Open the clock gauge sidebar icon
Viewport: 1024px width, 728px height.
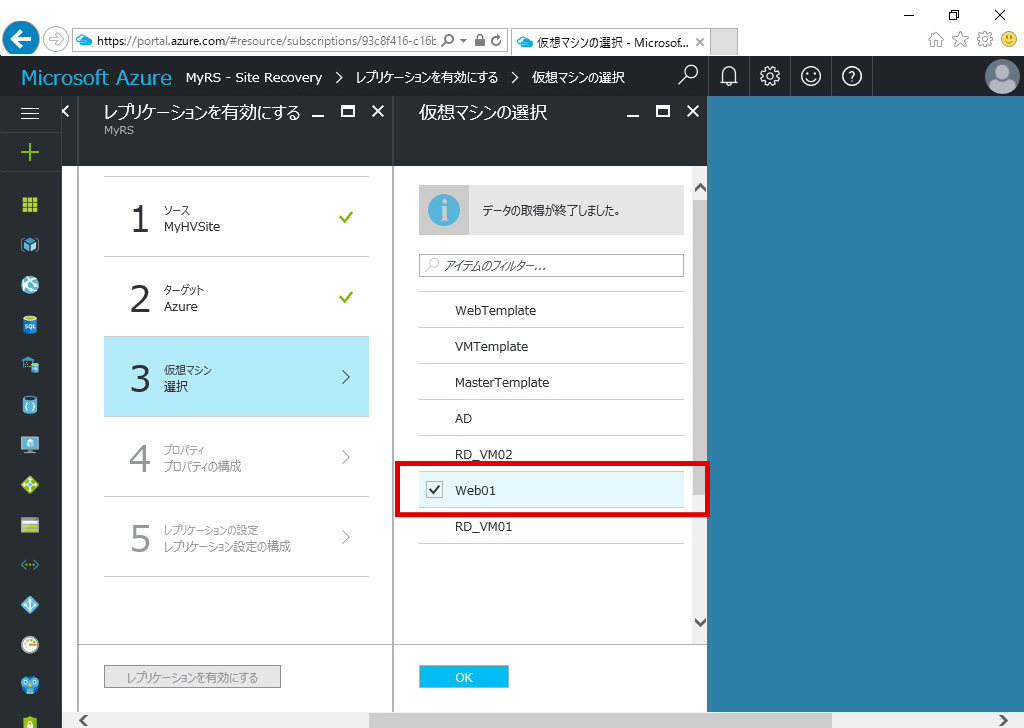[x=30, y=644]
